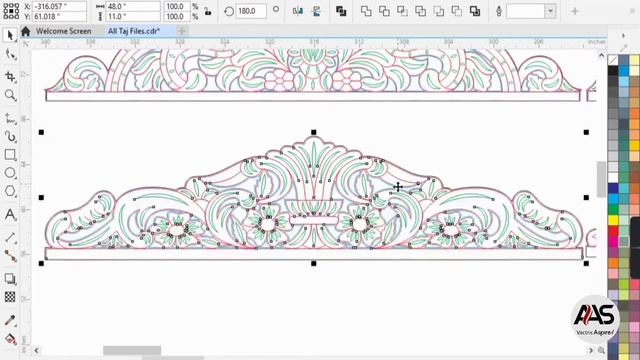Mirror the selection horizontally
The width and height of the screenshot is (640, 360).
pyautogui.click(x=298, y=11)
